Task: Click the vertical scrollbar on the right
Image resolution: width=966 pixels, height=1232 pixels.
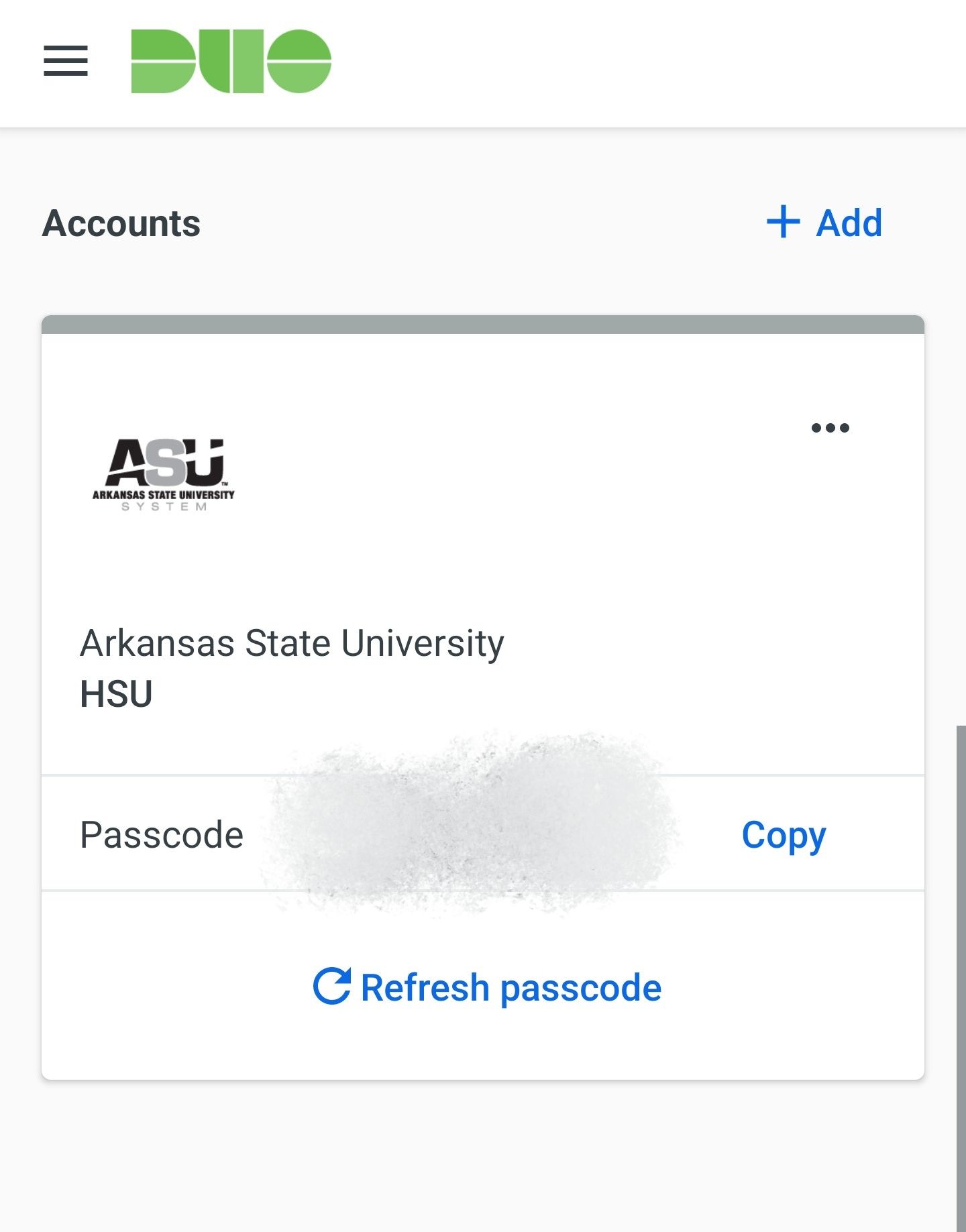Action: click(961, 978)
